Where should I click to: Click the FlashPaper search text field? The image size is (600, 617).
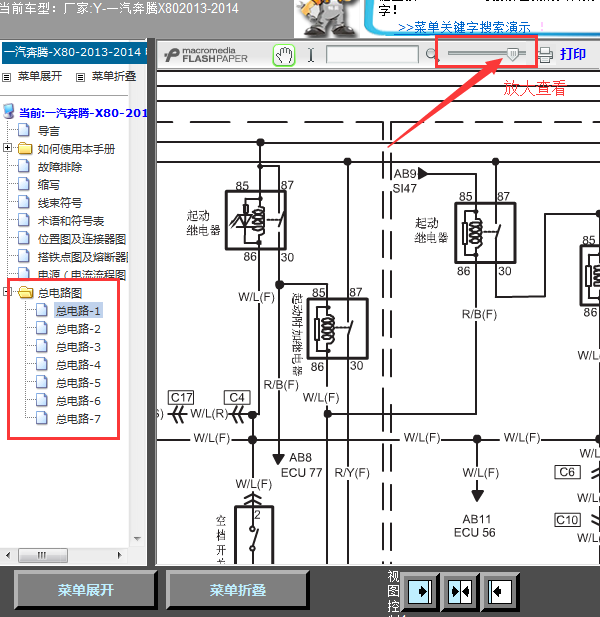click(x=372, y=54)
